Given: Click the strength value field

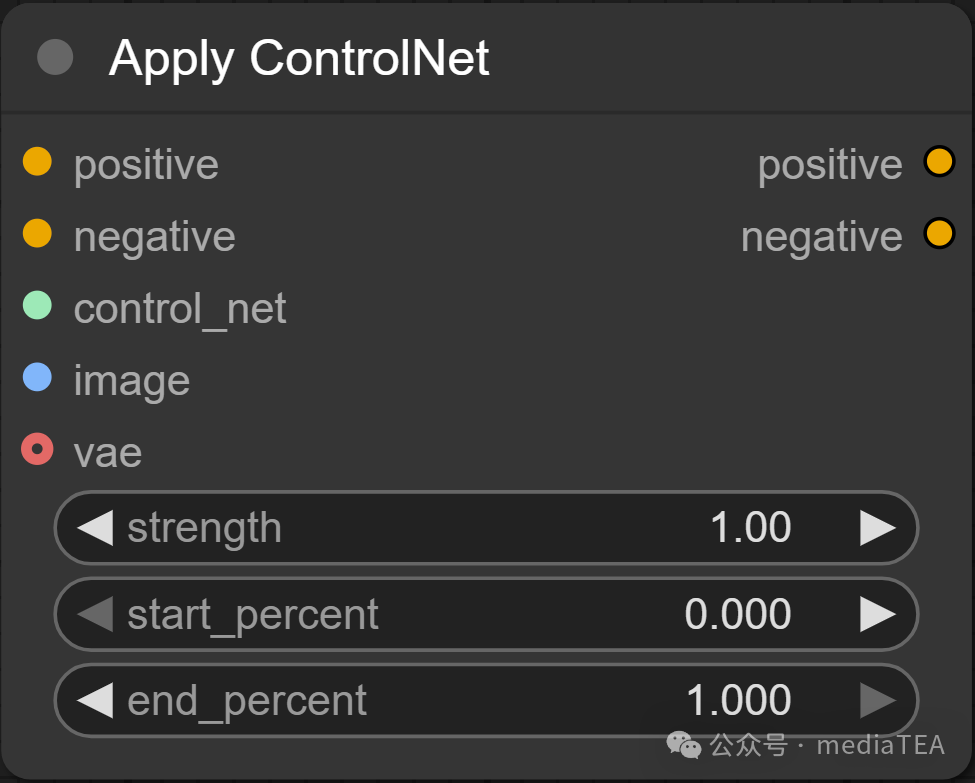Looking at the screenshot, I should [750, 528].
